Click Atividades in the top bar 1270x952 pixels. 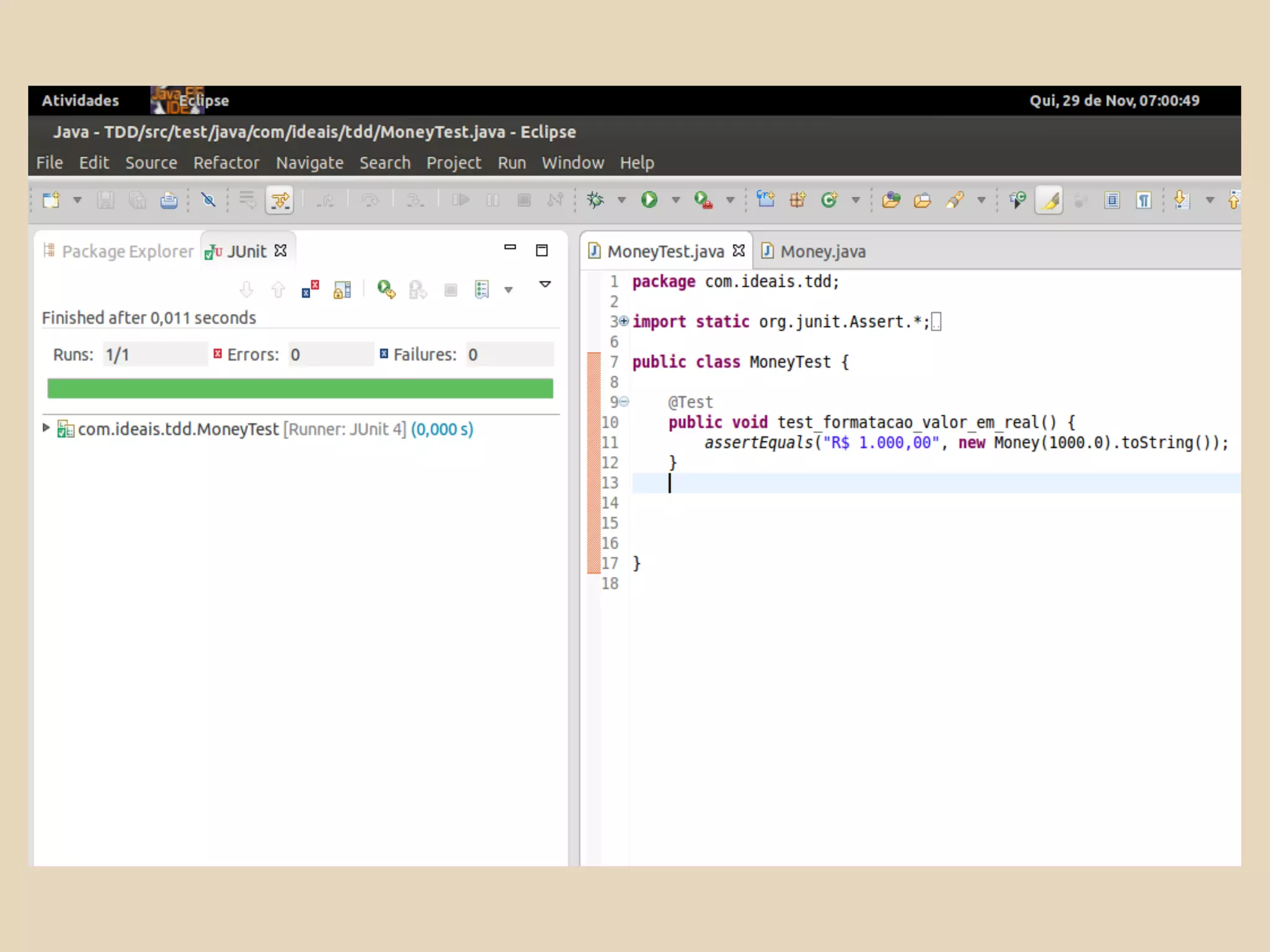(x=80, y=100)
